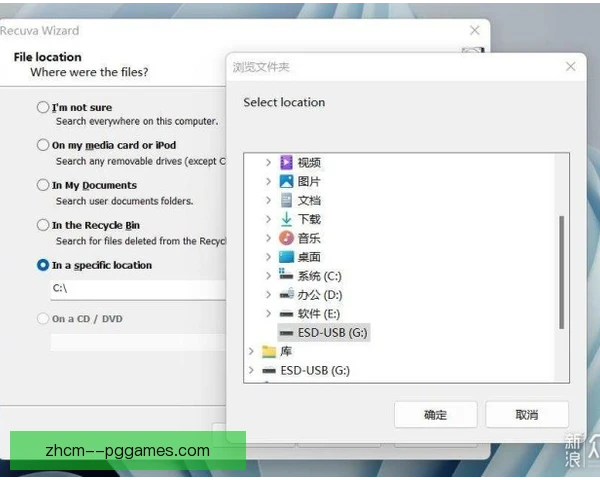
Task: Click the 软件 (E:) drive icon
Action: pos(286,314)
